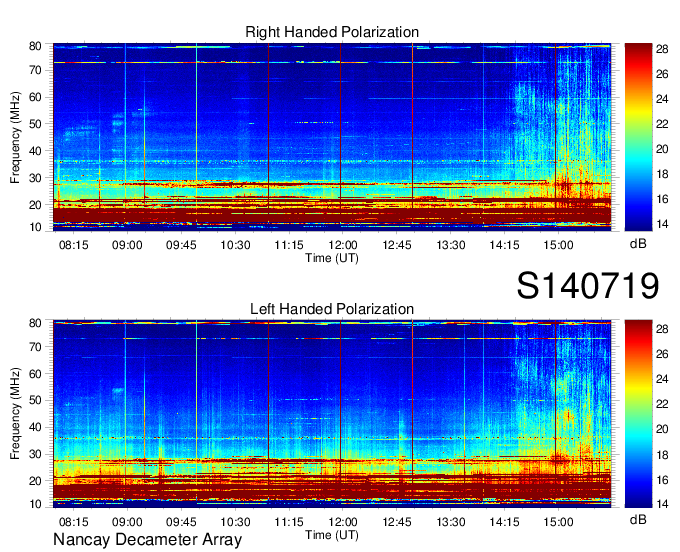Pick 09:45 tick under Left Handed plot
The width and height of the screenshot is (680, 552).
click(181, 522)
